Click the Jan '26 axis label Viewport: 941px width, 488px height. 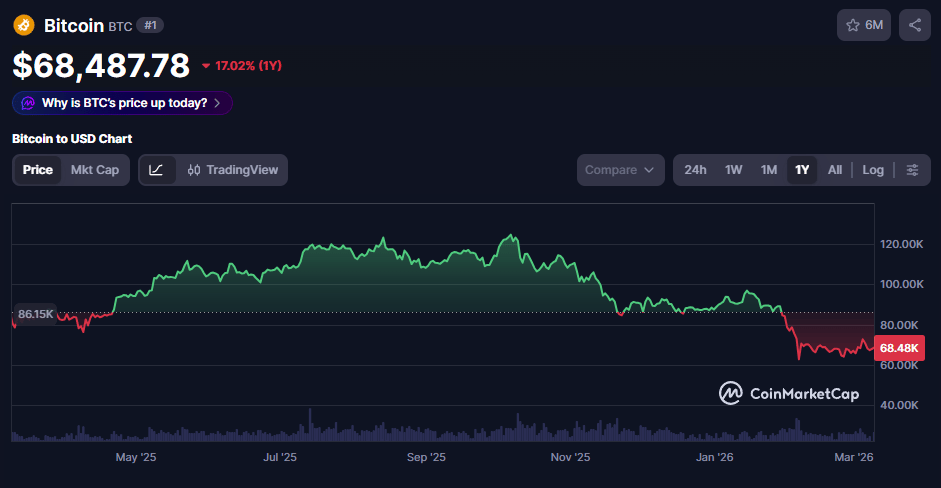[x=714, y=457]
